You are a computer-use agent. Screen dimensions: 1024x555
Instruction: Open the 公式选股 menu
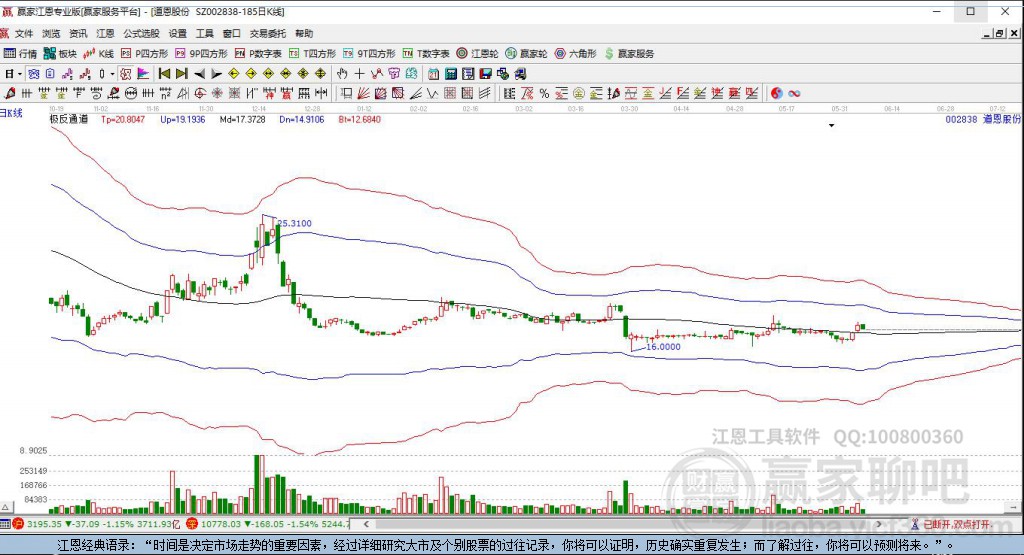pyautogui.click(x=141, y=33)
